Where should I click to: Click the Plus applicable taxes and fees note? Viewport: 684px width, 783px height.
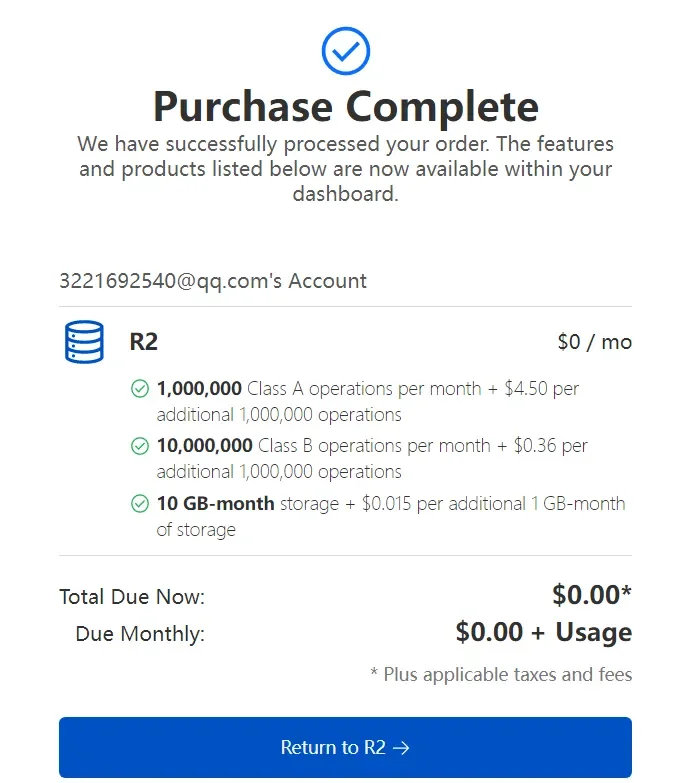tap(501, 674)
